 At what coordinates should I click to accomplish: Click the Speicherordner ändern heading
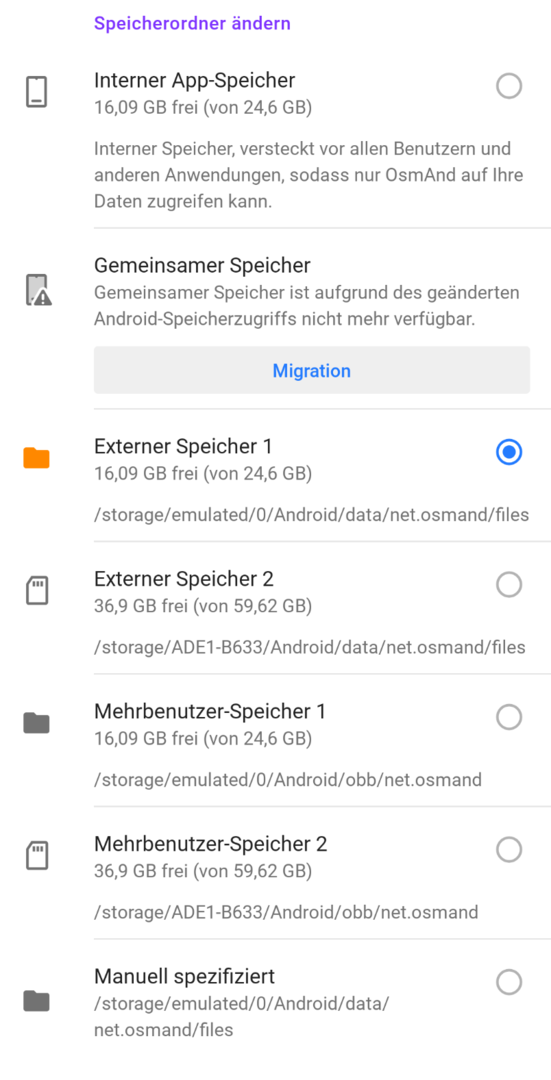click(192, 23)
